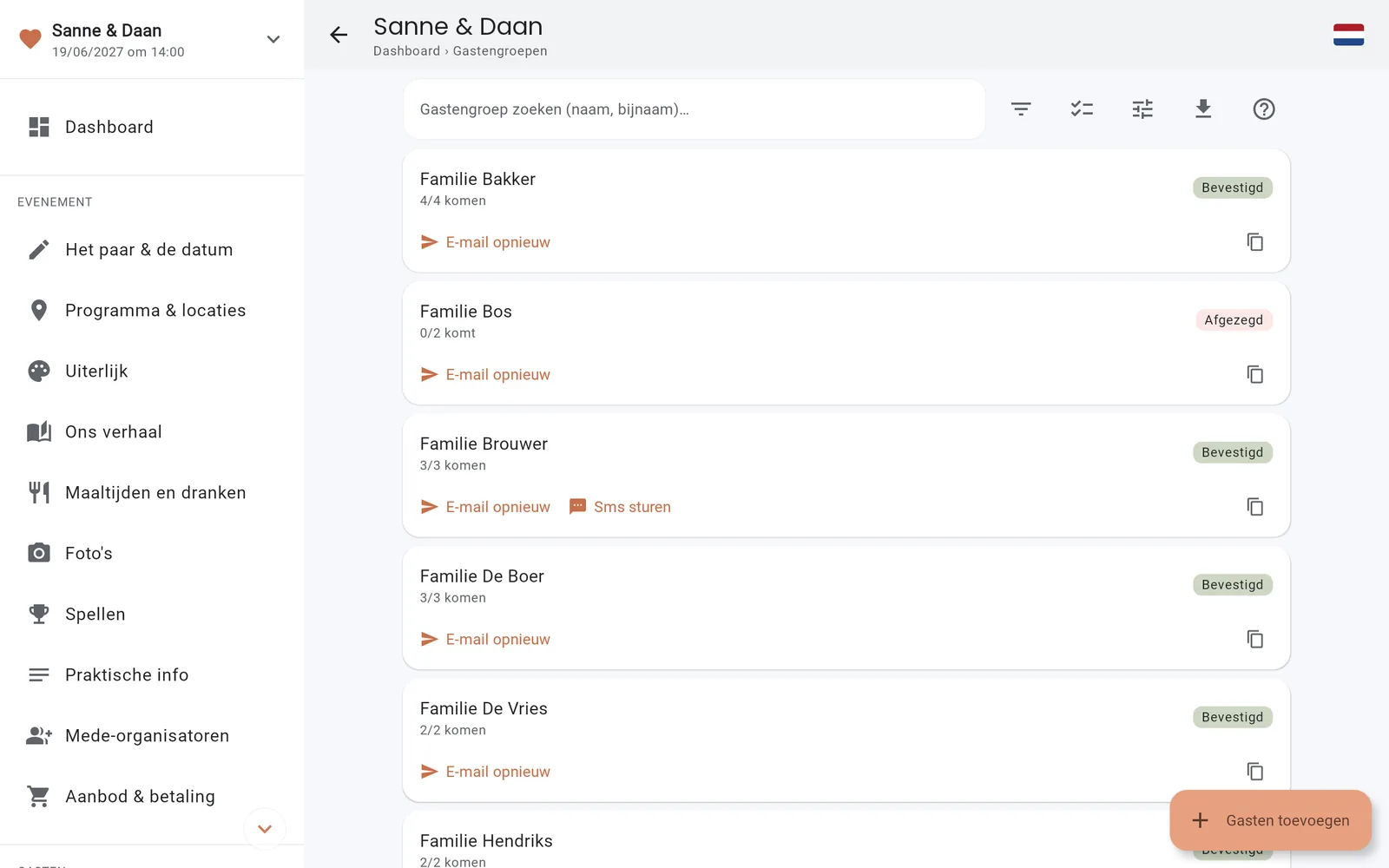Click Dashboard in the breadcrumb

point(406,51)
